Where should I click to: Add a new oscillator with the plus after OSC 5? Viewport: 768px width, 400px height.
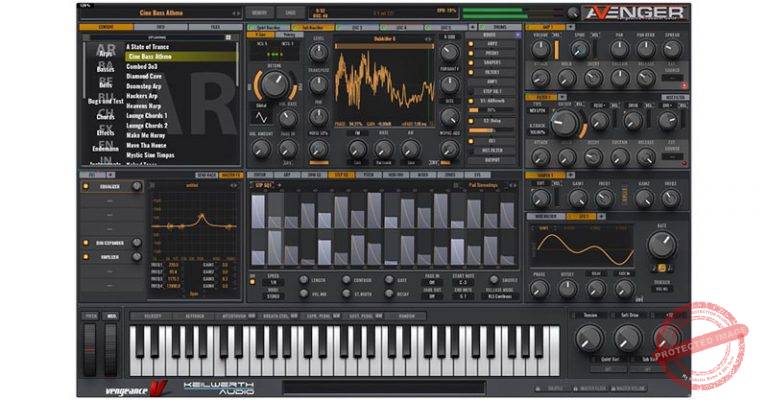point(473,27)
